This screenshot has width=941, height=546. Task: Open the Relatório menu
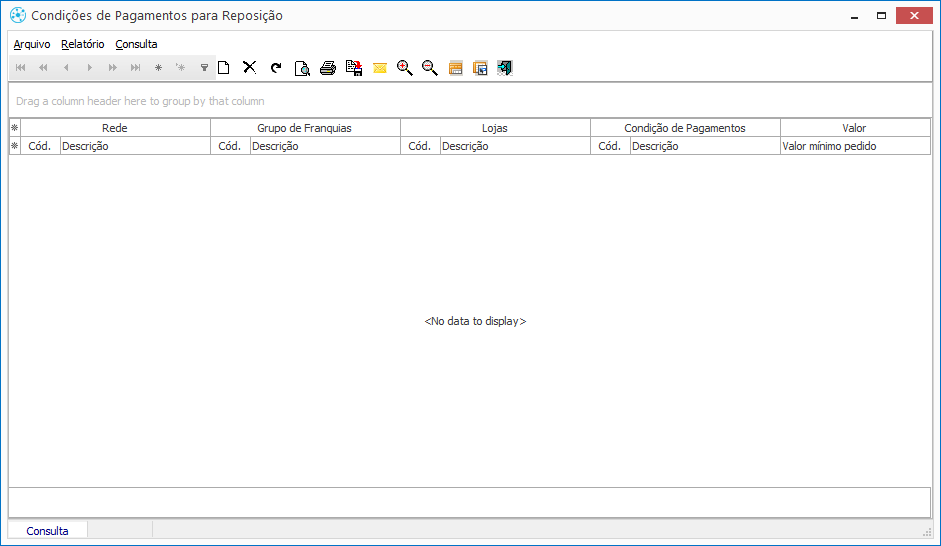tap(83, 44)
